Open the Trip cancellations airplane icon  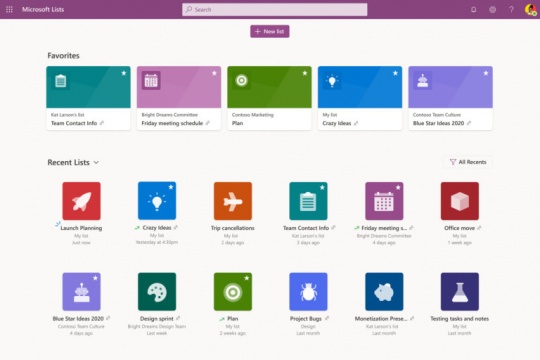pyautogui.click(x=233, y=201)
